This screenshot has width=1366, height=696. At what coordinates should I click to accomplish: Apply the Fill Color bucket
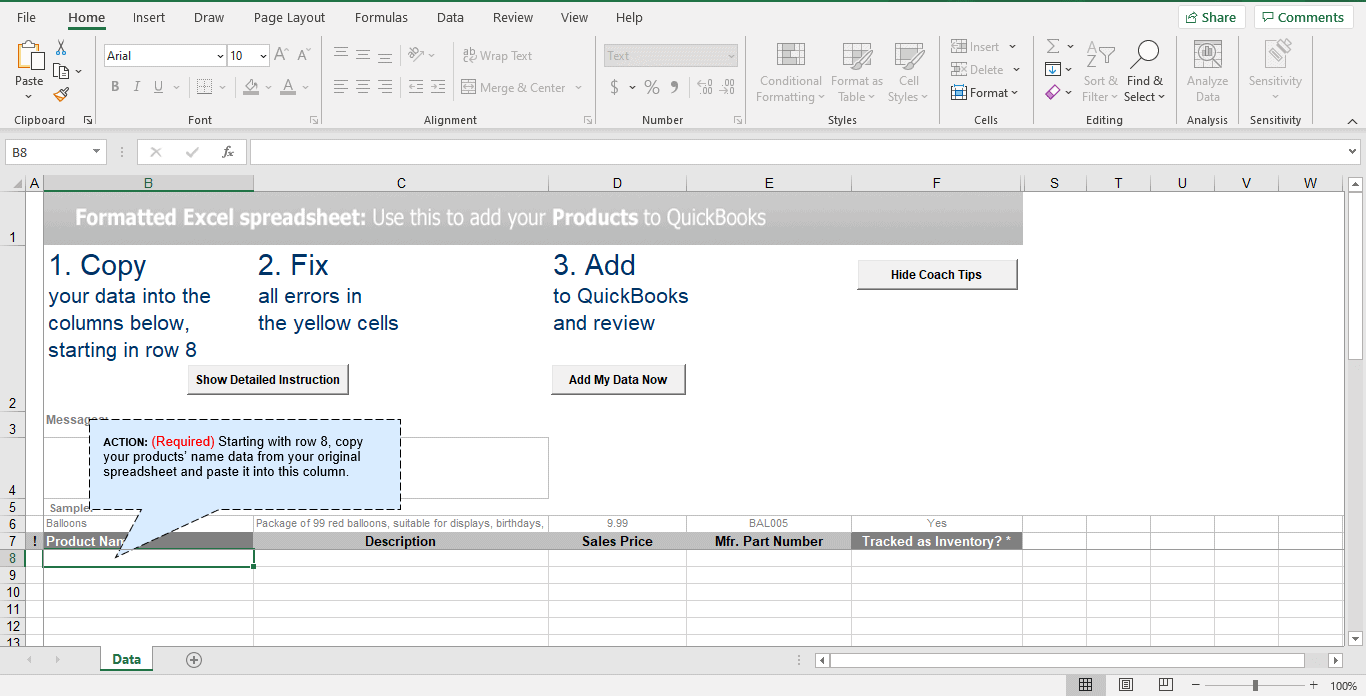251,87
